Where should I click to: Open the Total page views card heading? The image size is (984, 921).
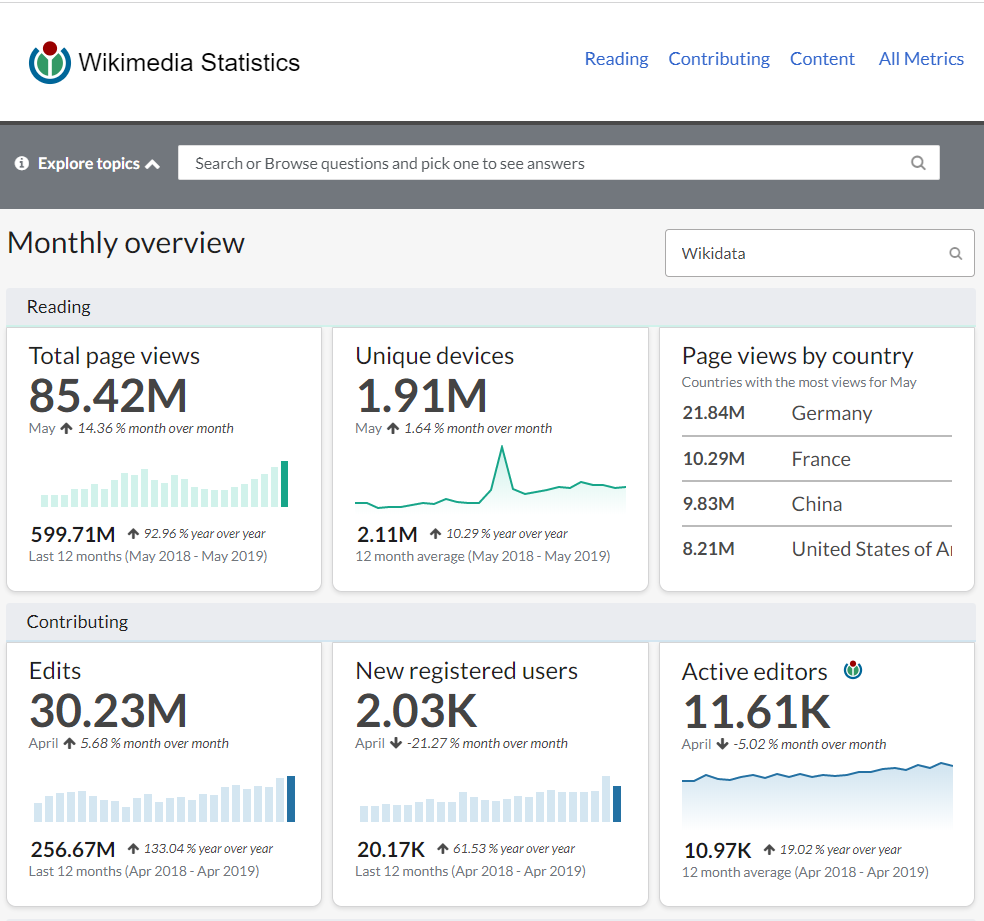pos(114,356)
